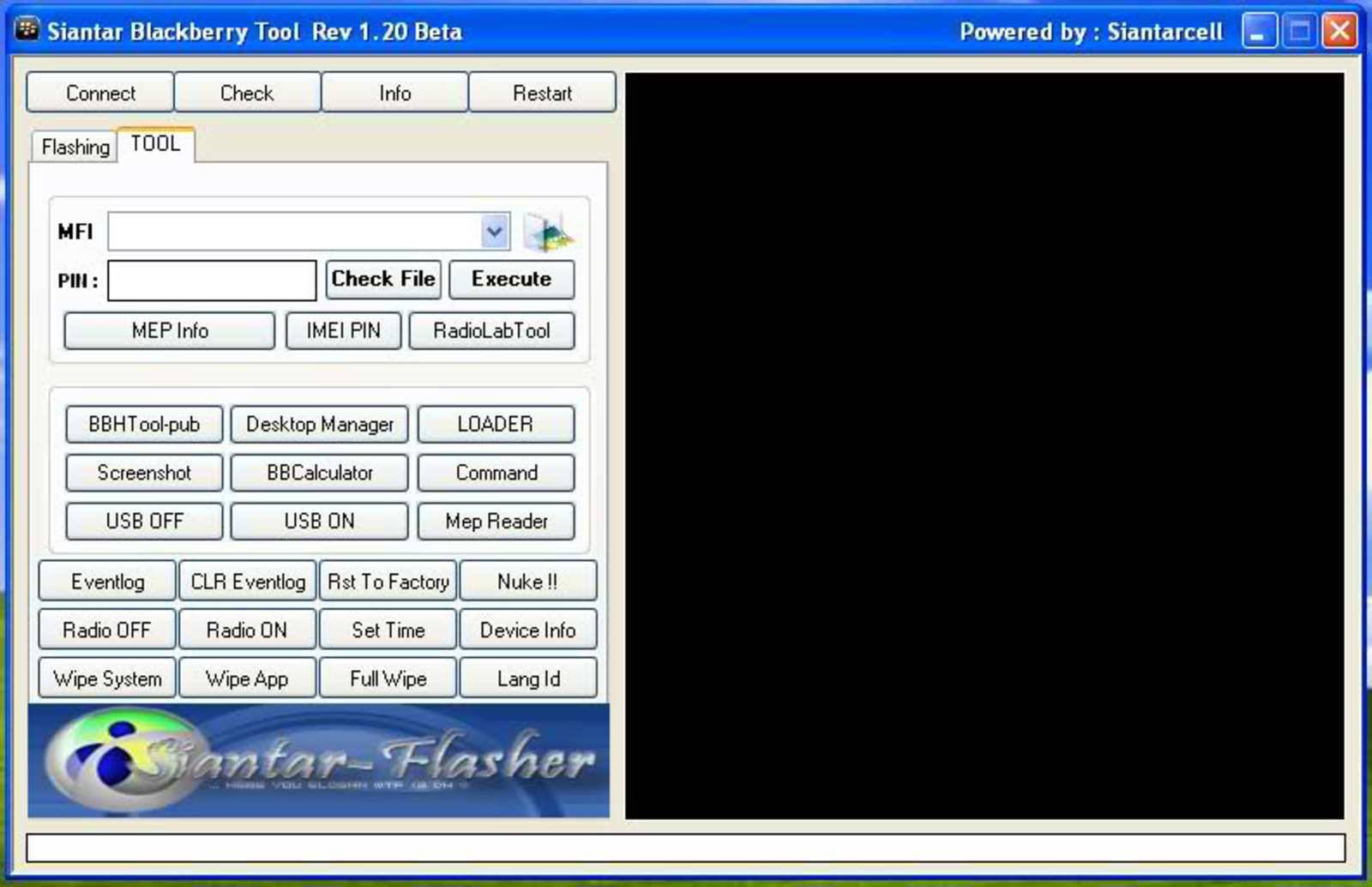The image size is (1372, 887).
Task: Open the BBHTool-pub utility
Action: 144,424
